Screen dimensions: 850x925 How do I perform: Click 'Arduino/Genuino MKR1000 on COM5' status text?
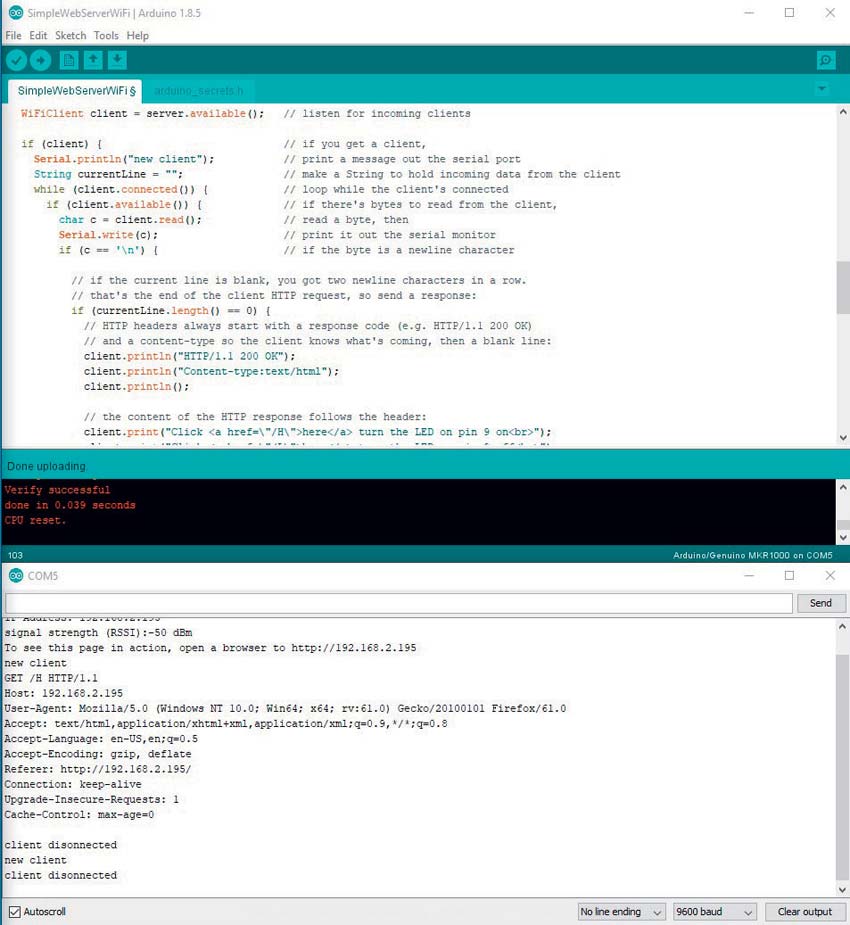(x=753, y=555)
